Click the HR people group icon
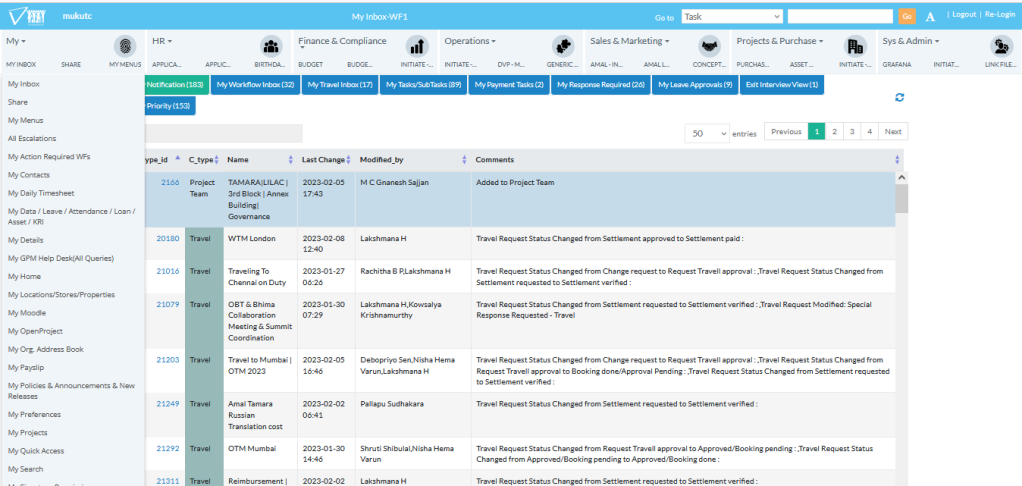This screenshot has width=1022, height=486. (270, 46)
